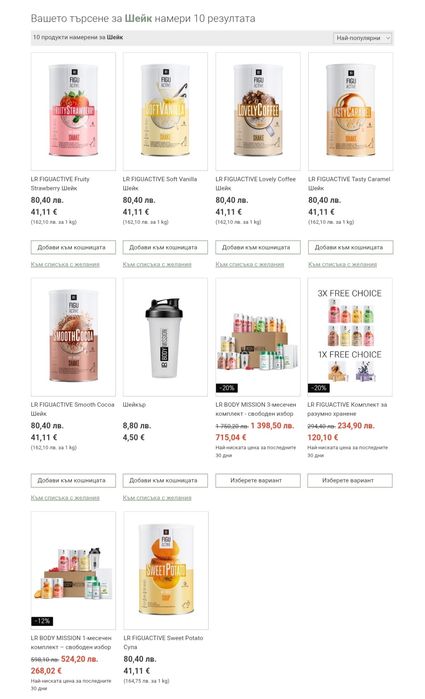
Task: Open Smooth Cocoa shake product image
Action: tap(73, 337)
